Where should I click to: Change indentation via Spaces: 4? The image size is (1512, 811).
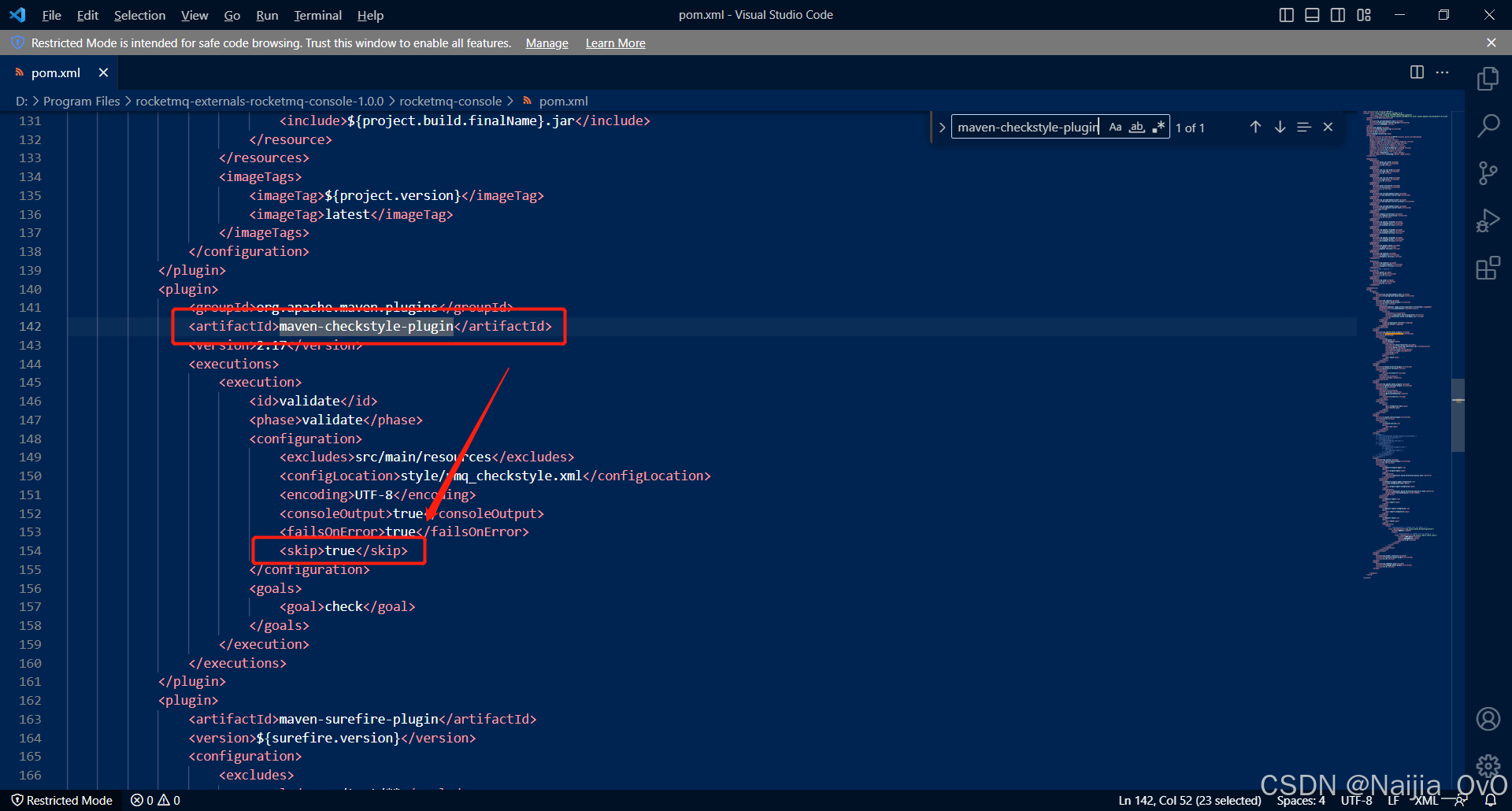(x=1300, y=800)
